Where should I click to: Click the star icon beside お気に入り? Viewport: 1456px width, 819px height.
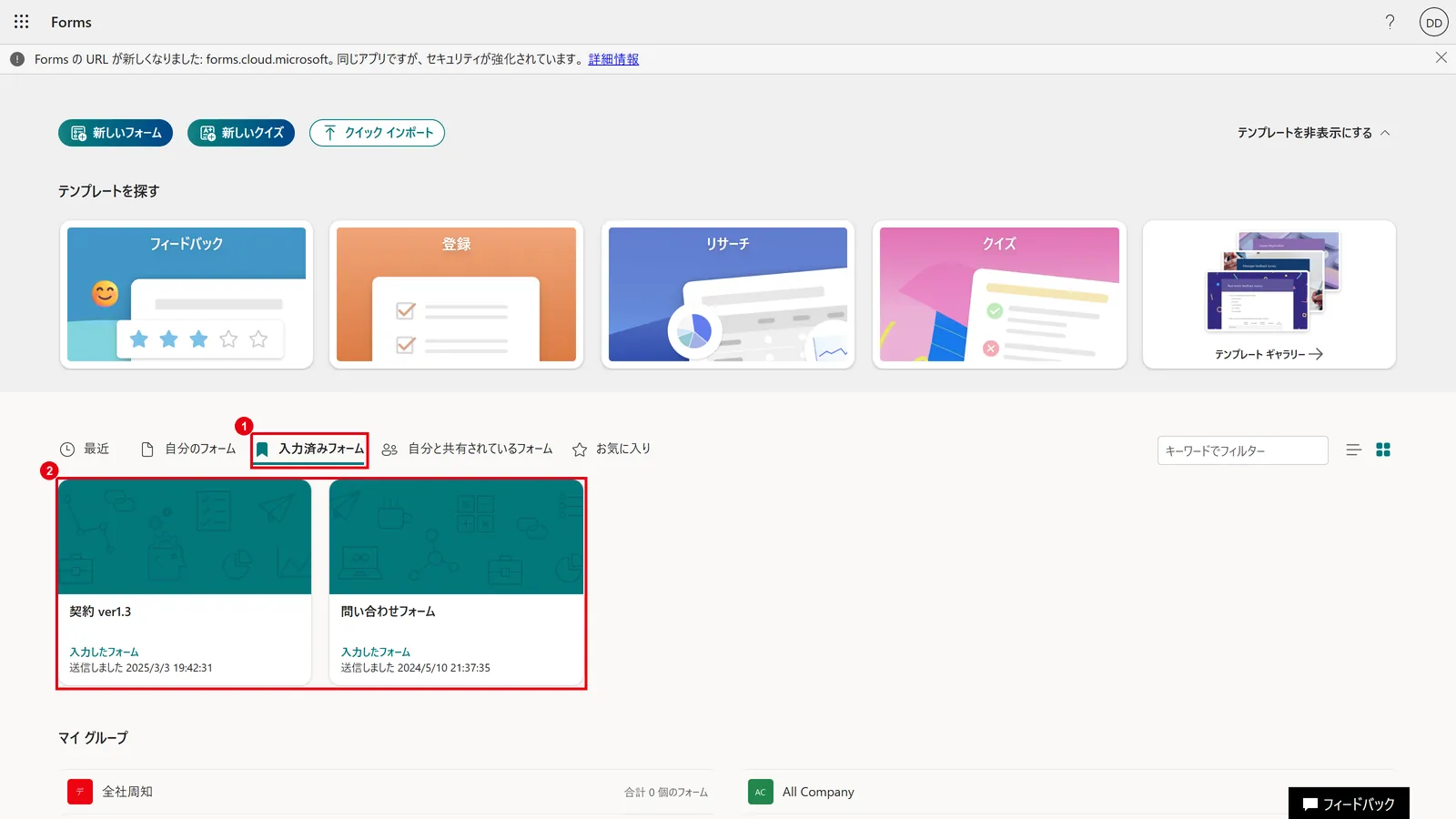(580, 450)
